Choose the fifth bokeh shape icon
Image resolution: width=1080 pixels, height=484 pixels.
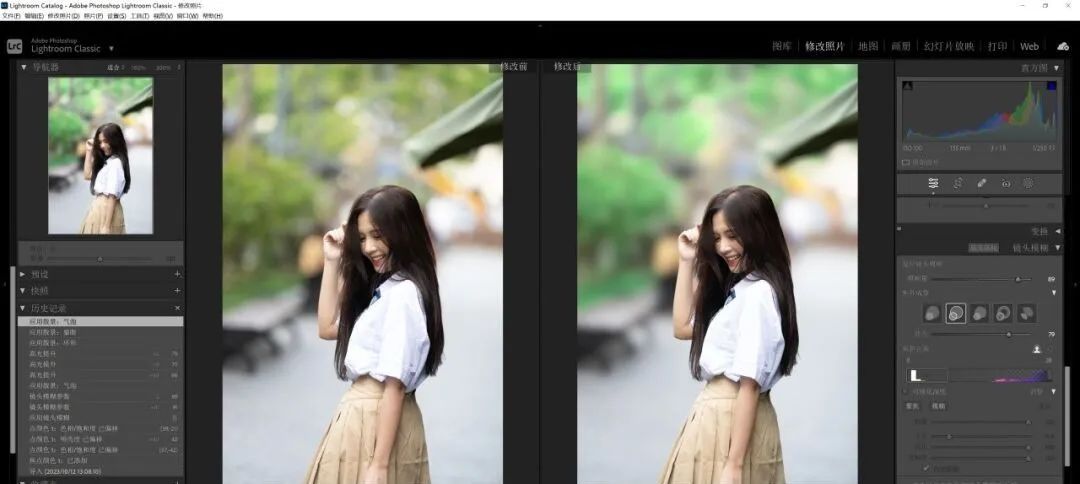(x=1026, y=313)
